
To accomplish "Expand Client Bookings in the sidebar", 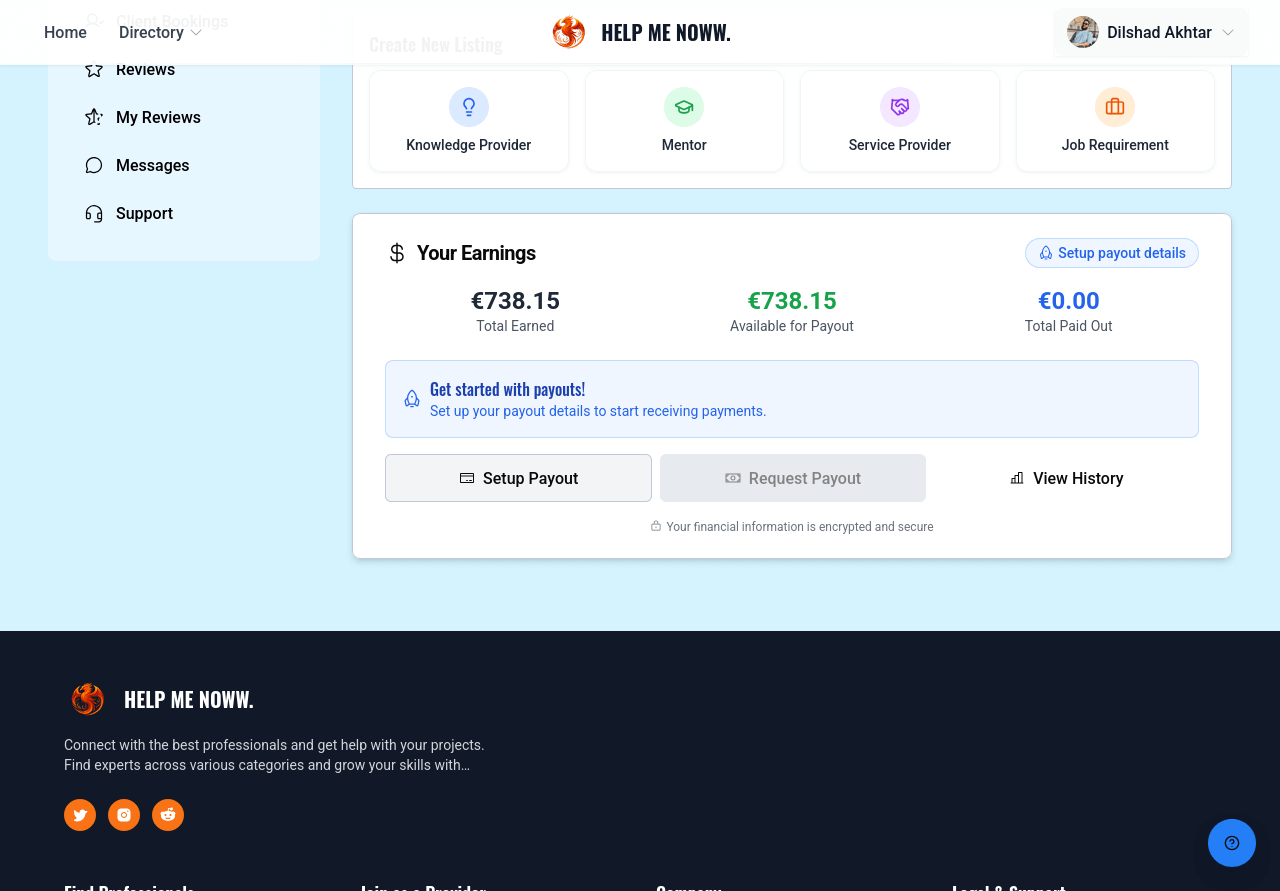I will pyautogui.click(x=171, y=21).
